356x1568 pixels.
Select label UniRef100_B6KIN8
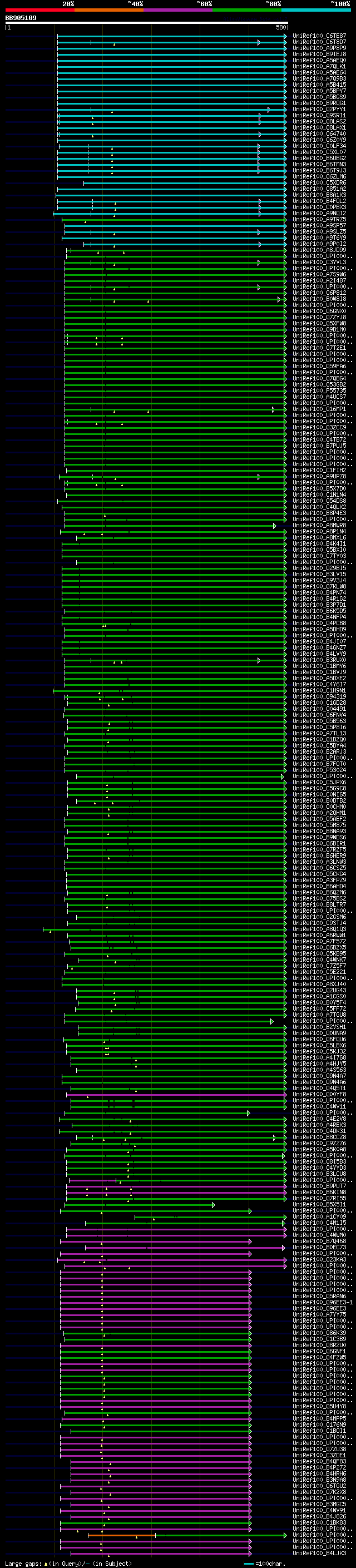pyautogui.click(x=319, y=1192)
